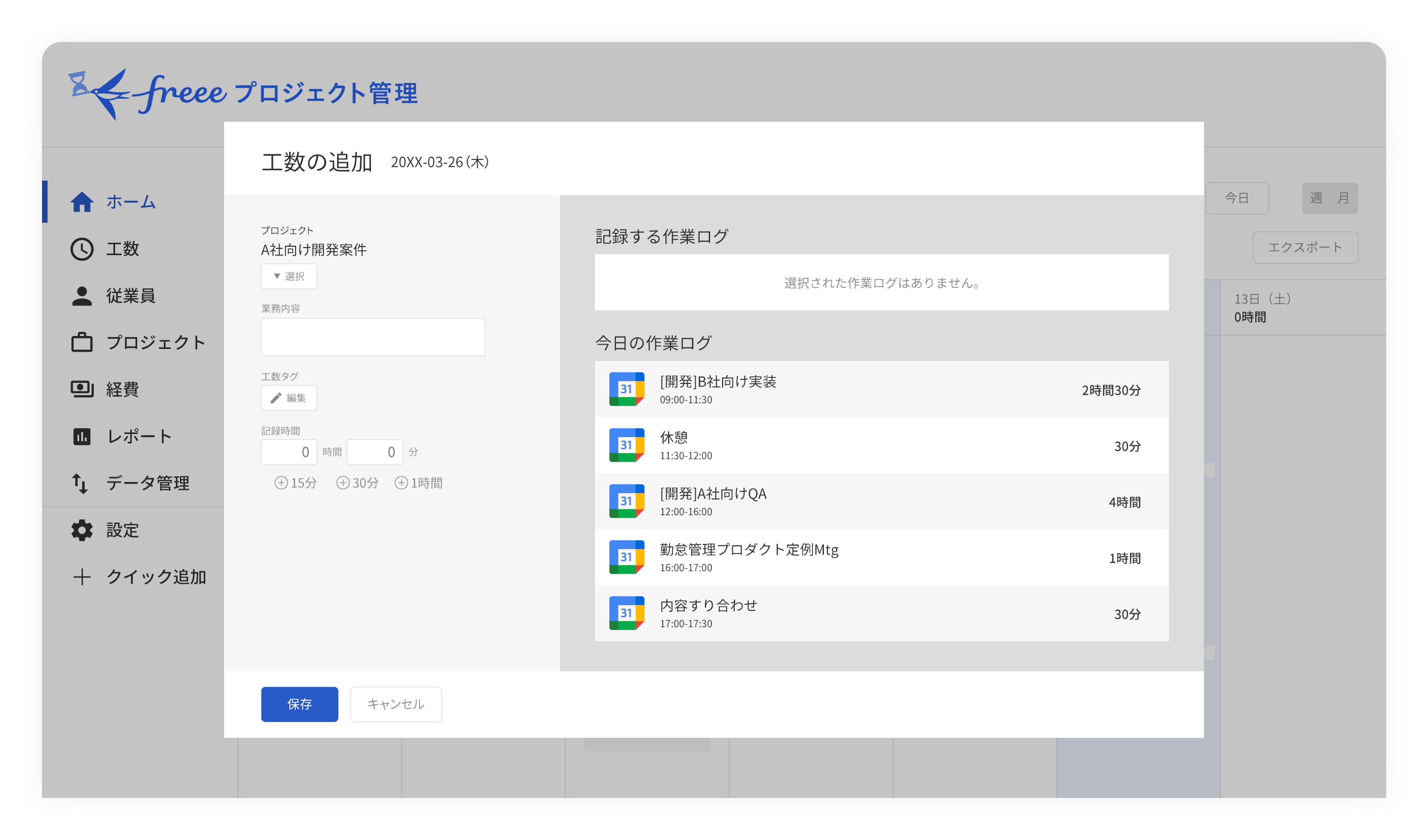Click the 経費 money icon
This screenshot has height=840, width=1428.
pyautogui.click(x=81, y=389)
